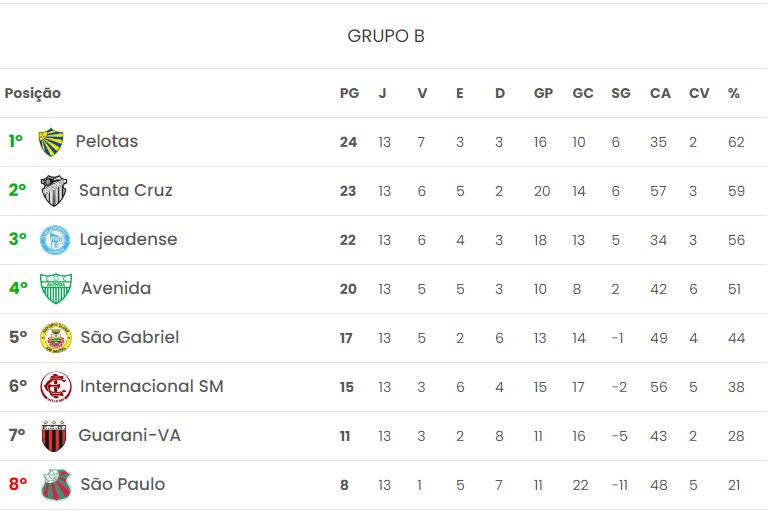Viewport: 769px width, 511px height.
Task: Click the São Paulo team crest
Action: (x=55, y=485)
